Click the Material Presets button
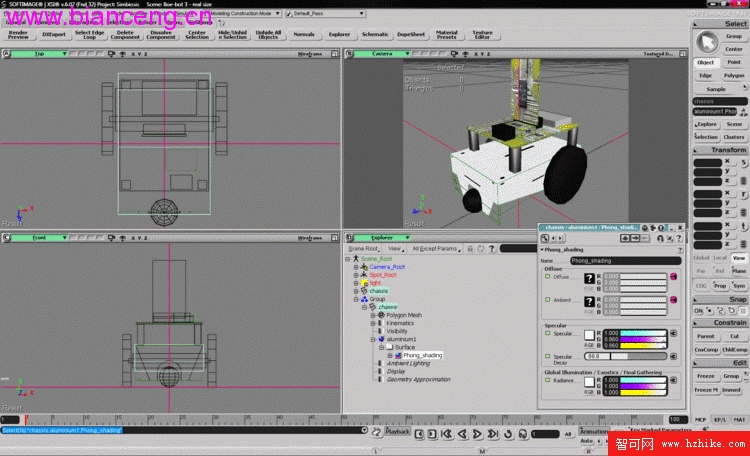Image resolution: width=750 pixels, height=456 pixels. coord(446,34)
